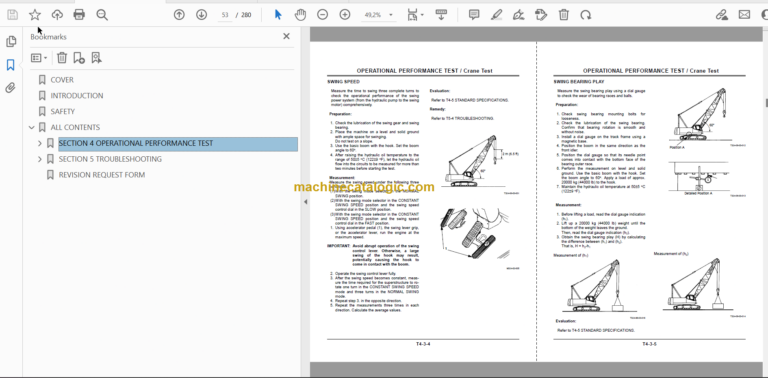Image resolution: width=768 pixels, height=378 pixels.
Task: Open REVISION REQUEST FORM bookmark
Action: click(102, 175)
